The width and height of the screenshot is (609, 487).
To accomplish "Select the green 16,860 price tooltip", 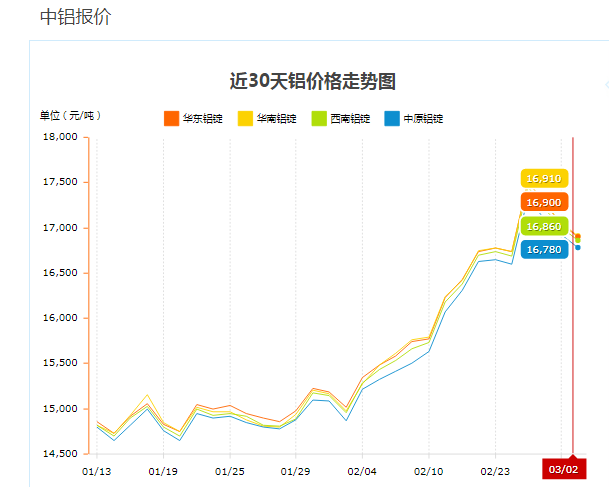I will point(544,226).
